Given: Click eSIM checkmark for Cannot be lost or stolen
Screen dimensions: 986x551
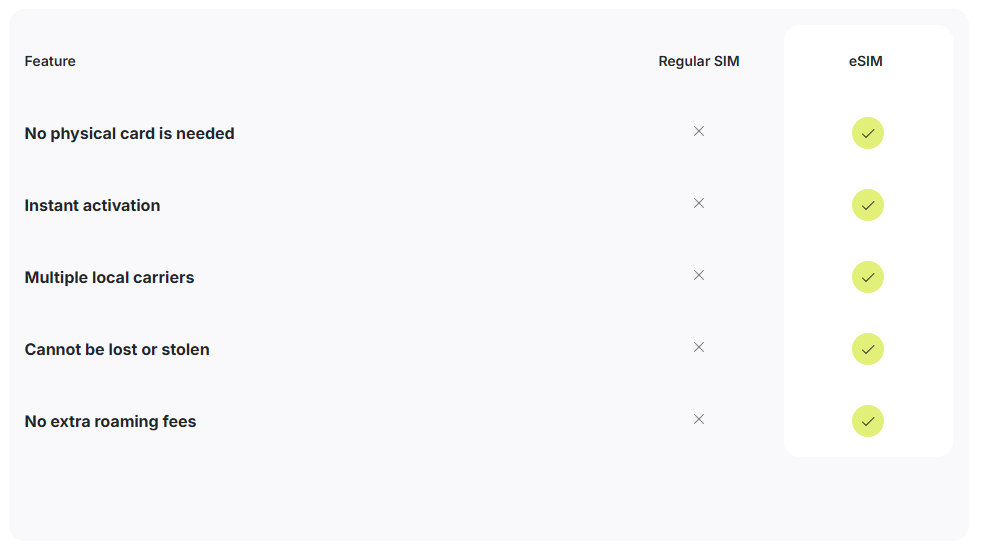Looking at the screenshot, I should pyautogui.click(x=868, y=349).
